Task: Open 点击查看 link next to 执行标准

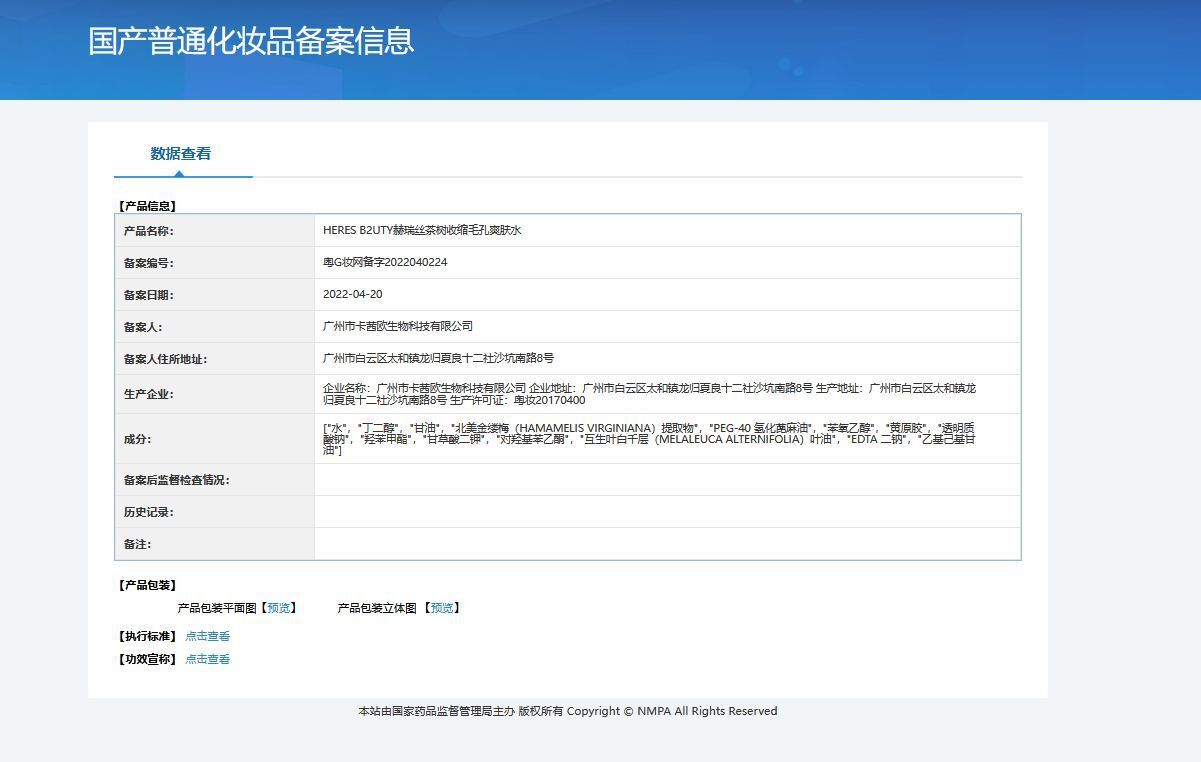Action: 208,636
